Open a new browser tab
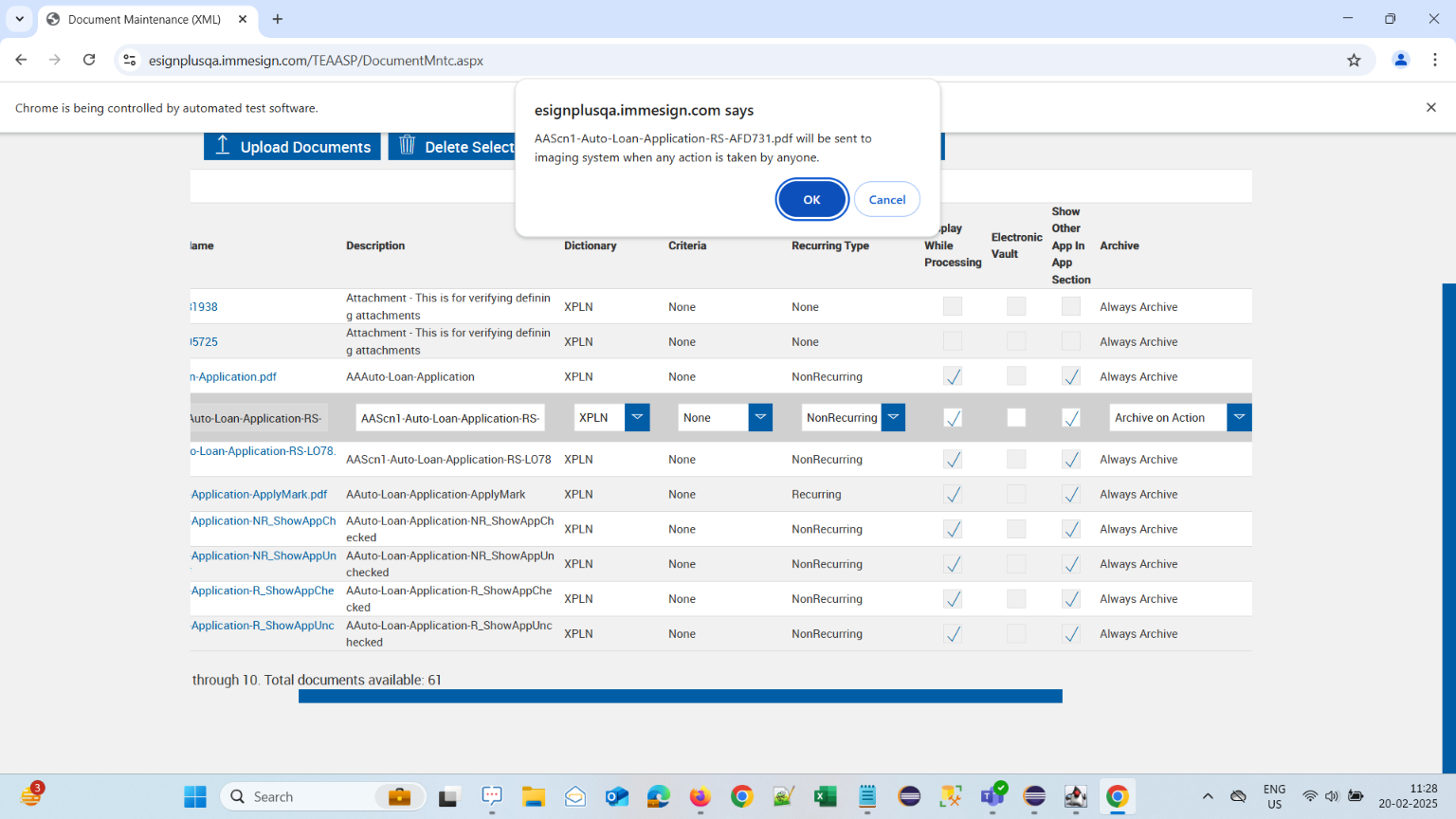 click(278, 19)
